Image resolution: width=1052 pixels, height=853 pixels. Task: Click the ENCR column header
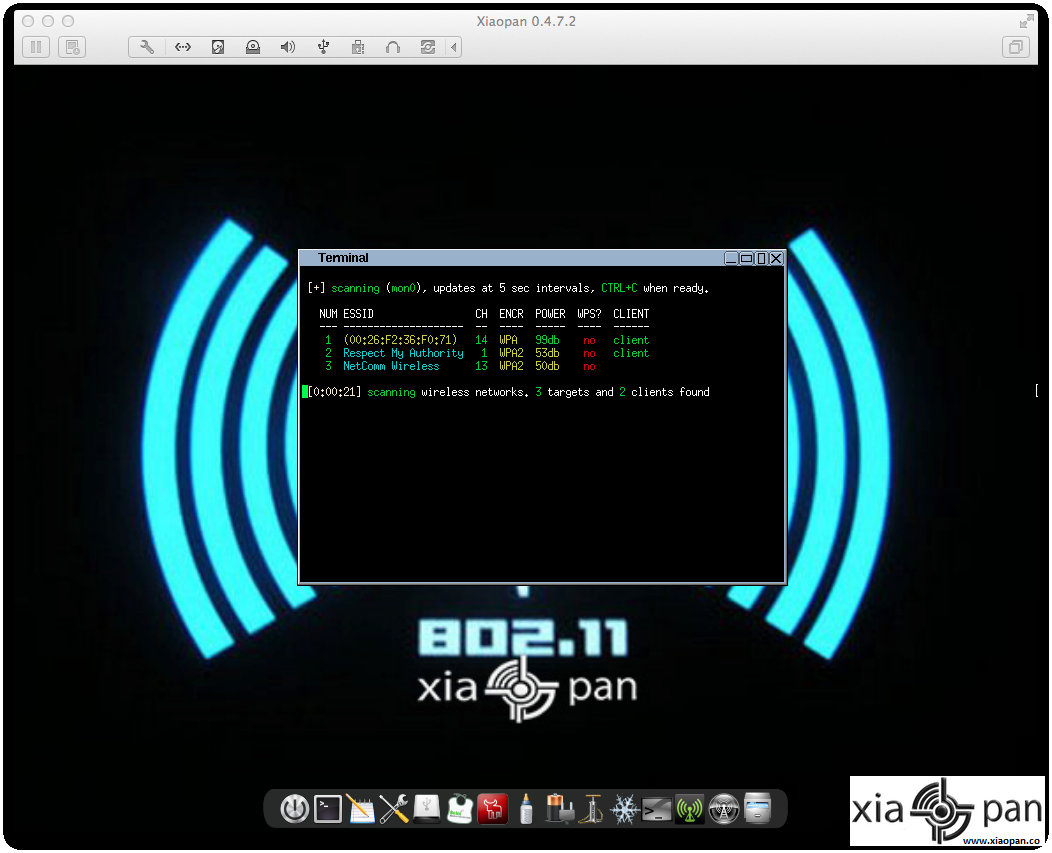511,314
